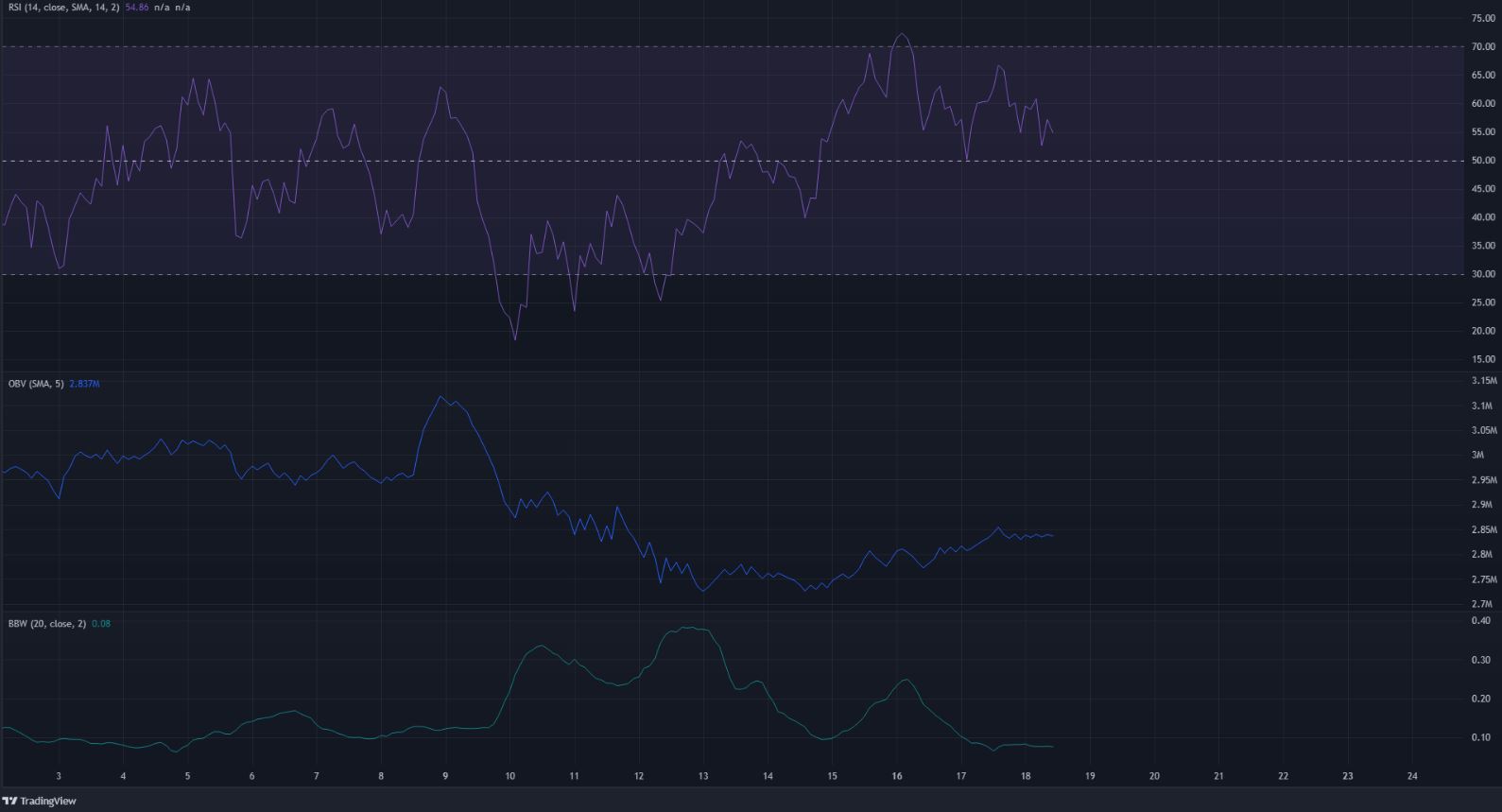Image resolution: width=1502 pixels, height=812 pixels.
Task: Click date 3 on time axis
Action: pyautogui.click(x=59, y=776)
